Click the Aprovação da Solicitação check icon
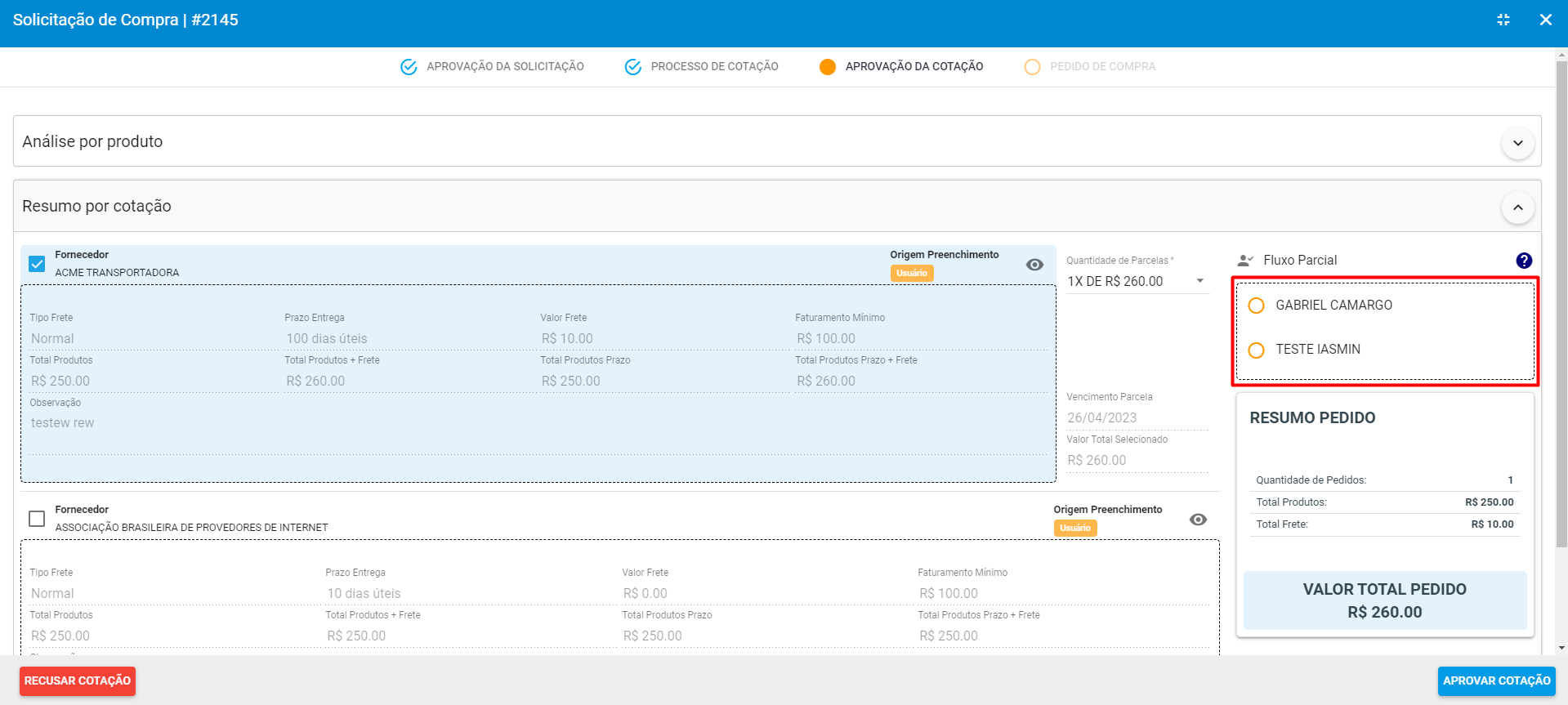1568x705 pixels. point(409,67)
